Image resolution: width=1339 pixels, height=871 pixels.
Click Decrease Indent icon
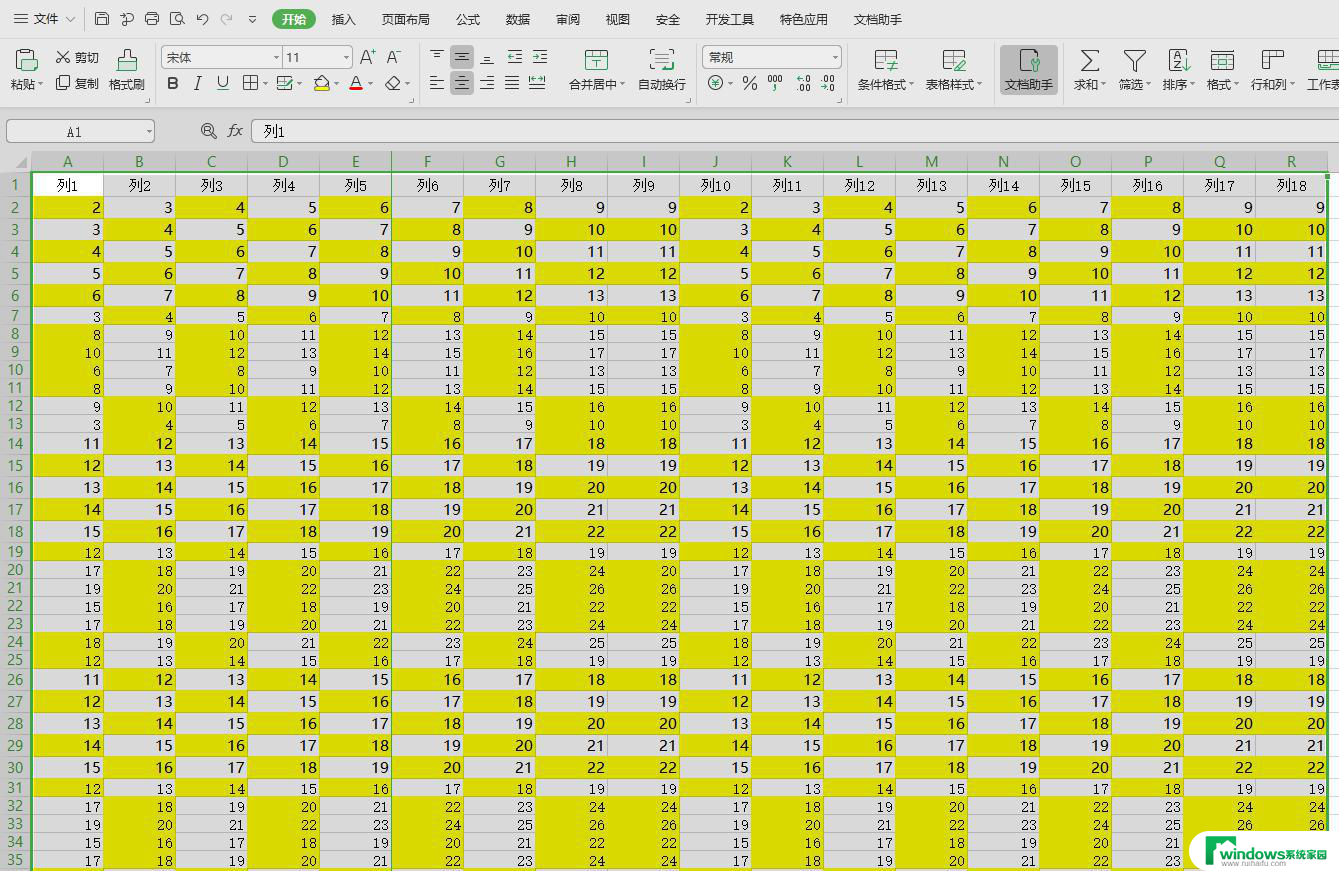click(x=514, y=57)
